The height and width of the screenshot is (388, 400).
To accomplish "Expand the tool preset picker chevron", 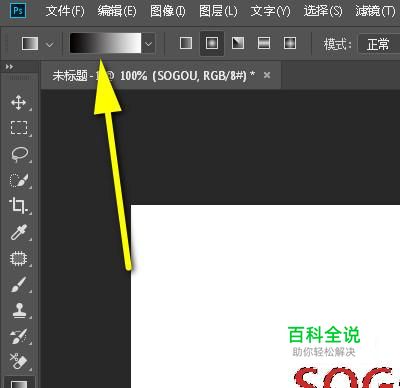I will 50,44.
